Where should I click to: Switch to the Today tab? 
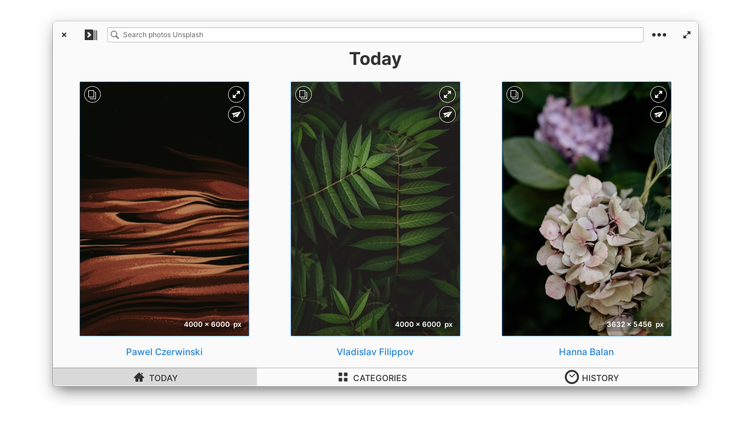tap(155, 377)
